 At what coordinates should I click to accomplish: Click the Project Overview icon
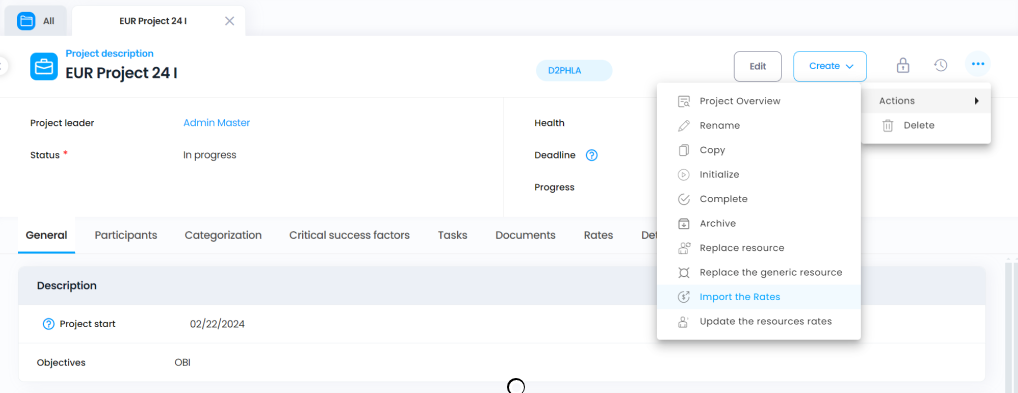pos(683,101)
